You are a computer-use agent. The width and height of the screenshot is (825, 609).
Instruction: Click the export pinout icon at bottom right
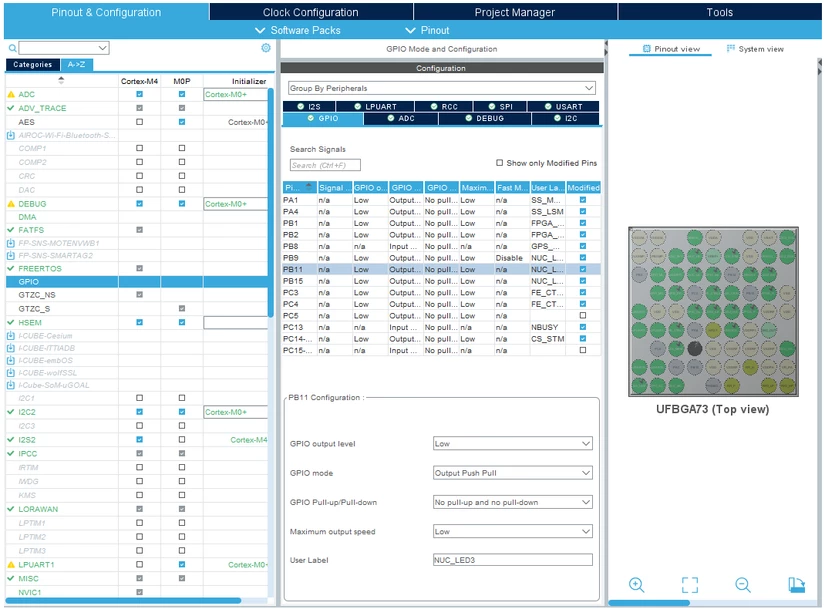tap(796, 584)
